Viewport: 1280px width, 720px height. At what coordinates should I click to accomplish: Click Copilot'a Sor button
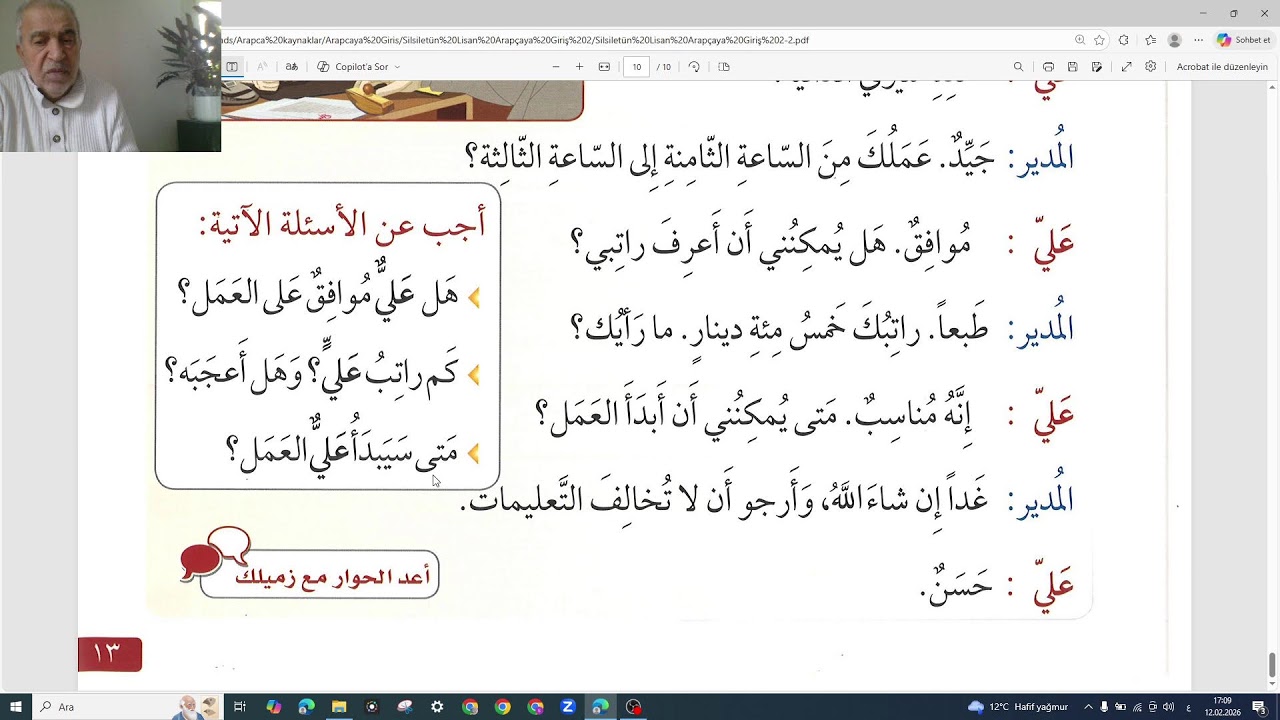(353, 67)
